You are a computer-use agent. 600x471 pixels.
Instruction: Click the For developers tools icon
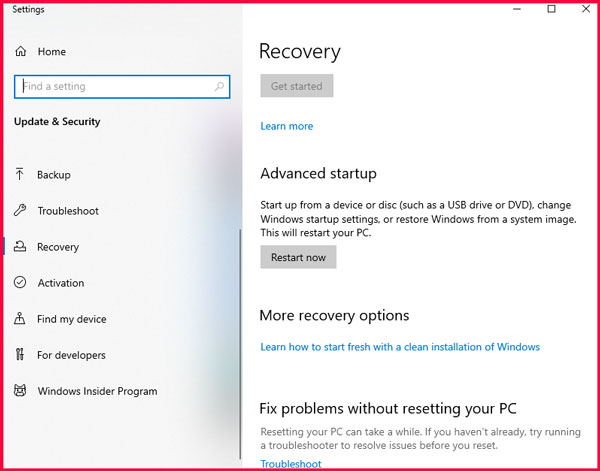pyautogui.click(x=20, y=354)
